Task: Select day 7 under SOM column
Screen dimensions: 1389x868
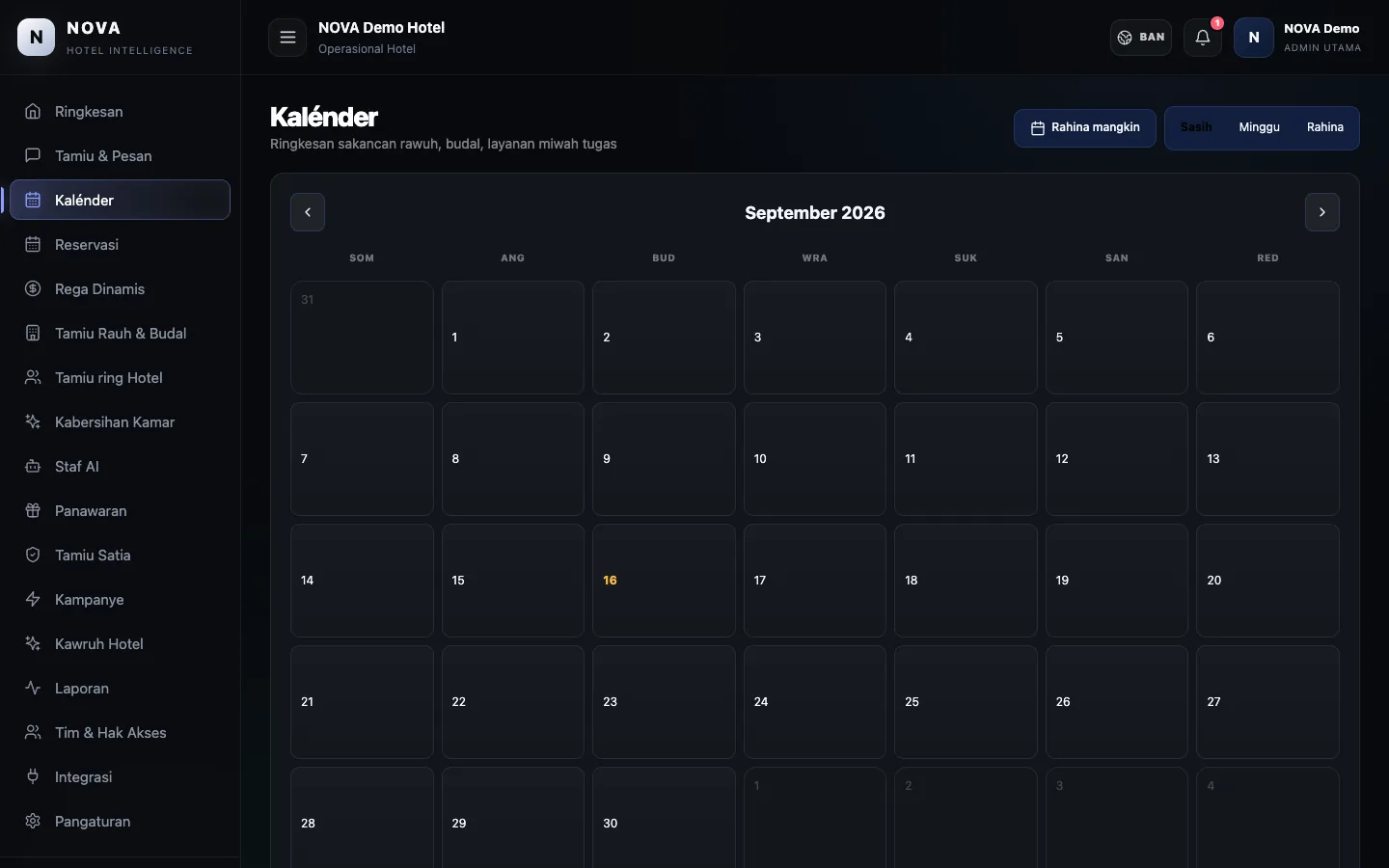Action: point(362,459)
